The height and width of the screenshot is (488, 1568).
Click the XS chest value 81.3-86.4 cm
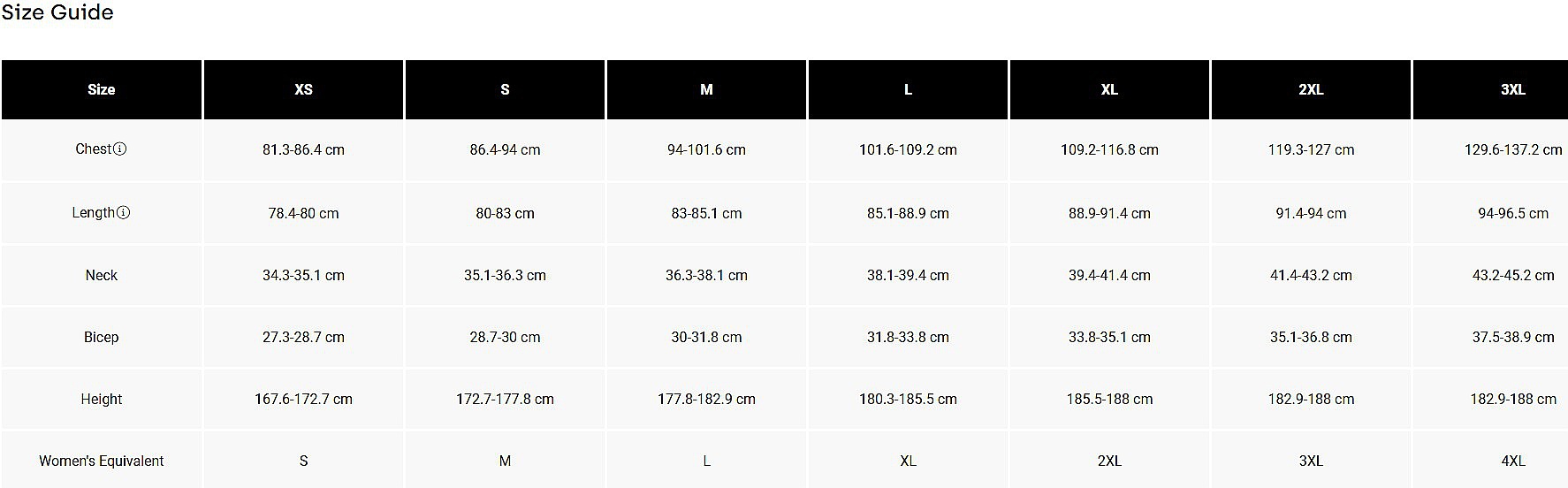point(303,149)
